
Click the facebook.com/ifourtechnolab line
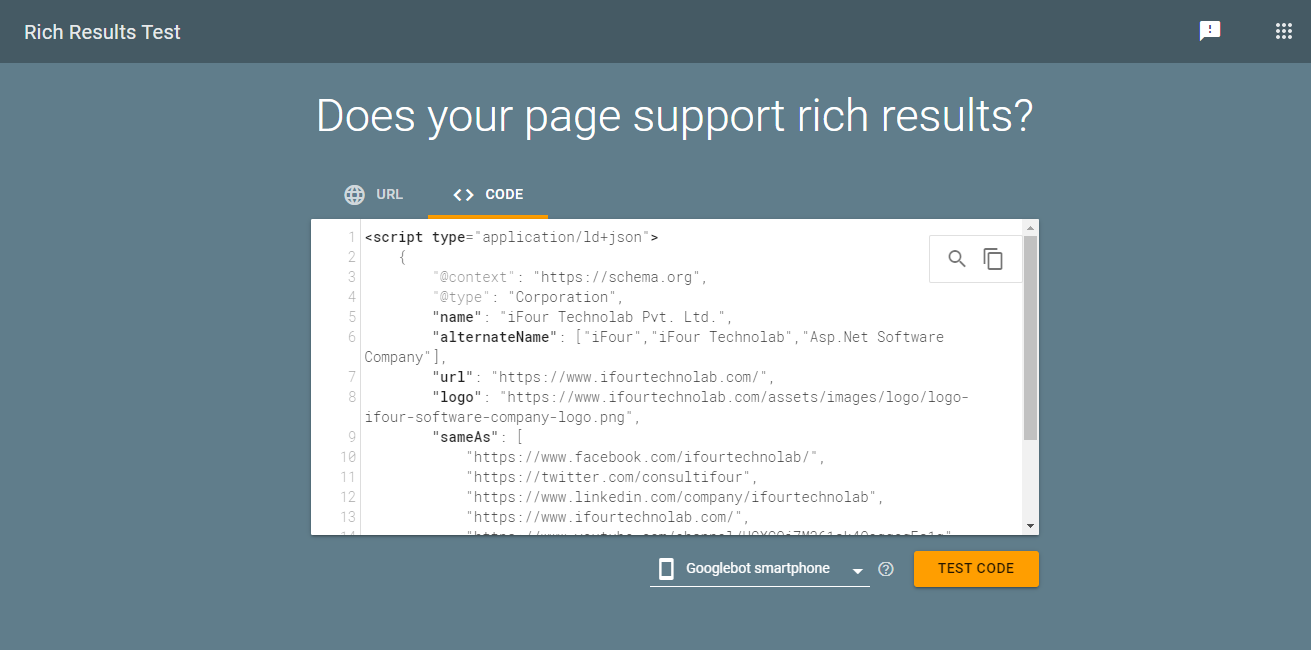tap(645, 457)
